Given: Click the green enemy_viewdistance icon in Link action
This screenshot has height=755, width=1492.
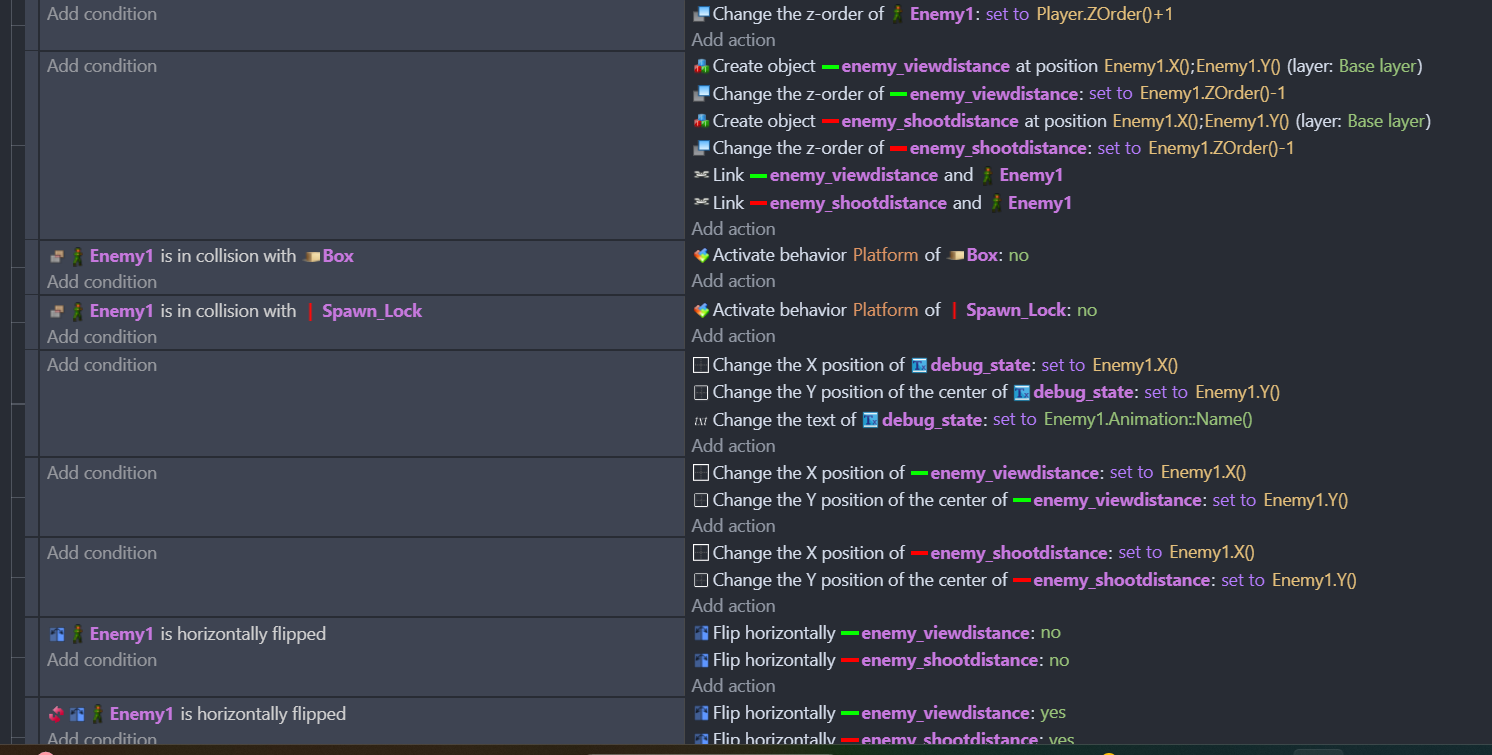Looking at the screenshot, I should tap(758, 176).
